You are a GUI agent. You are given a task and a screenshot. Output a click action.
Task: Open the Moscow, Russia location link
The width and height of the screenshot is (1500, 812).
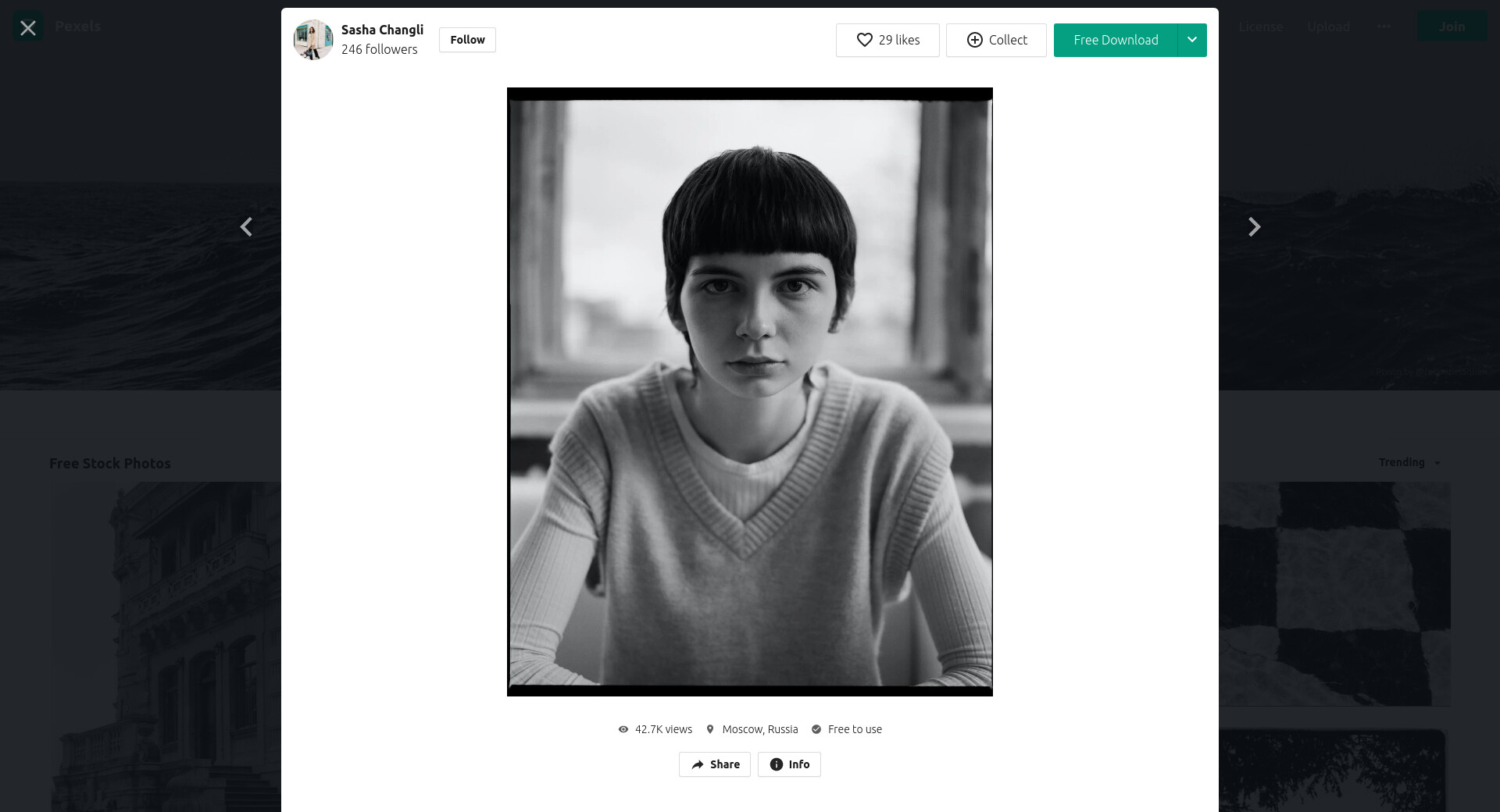[x=760, y=729]
